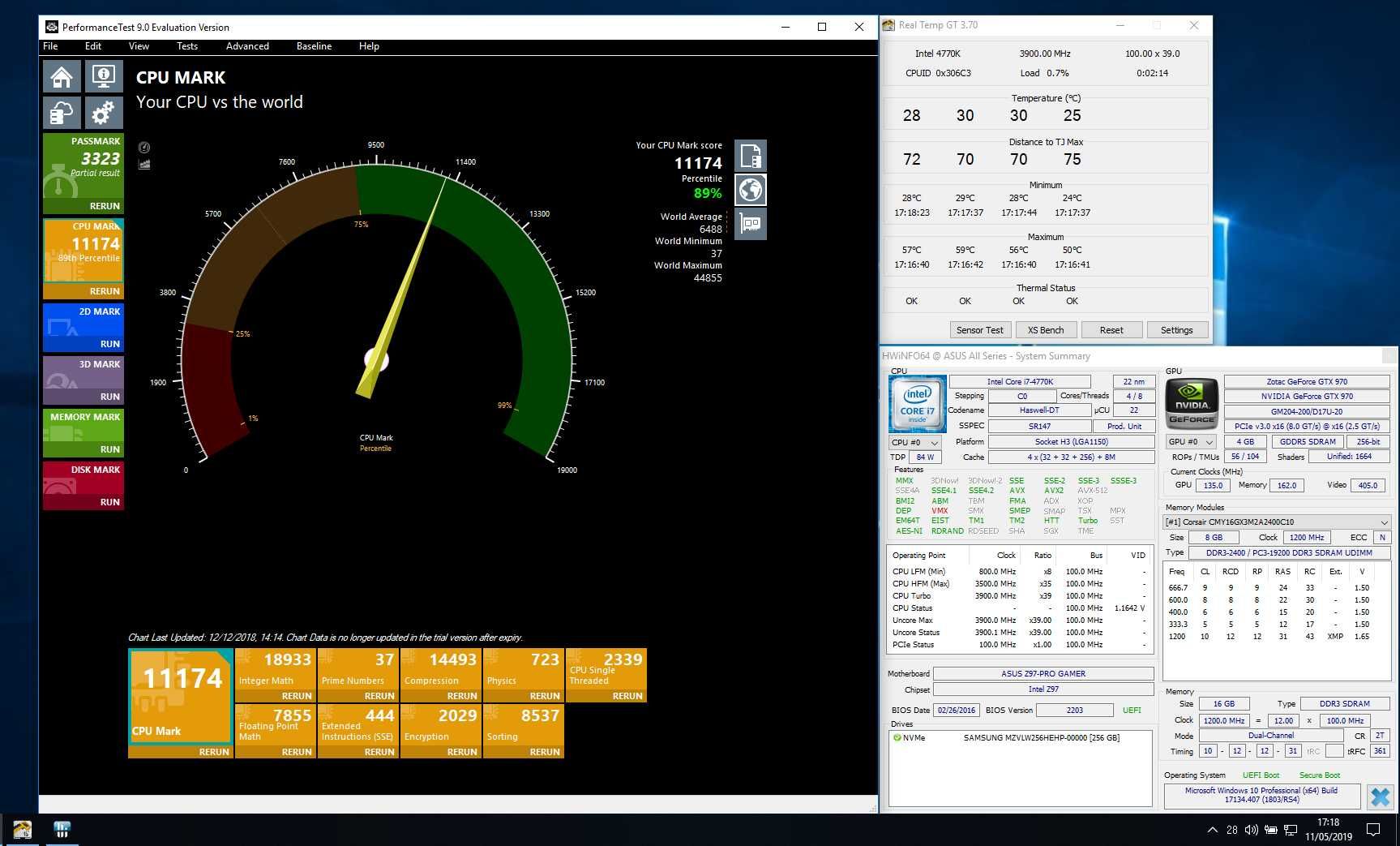
Task: Rerun the Sorting test
Action: [x=545, y=752]
